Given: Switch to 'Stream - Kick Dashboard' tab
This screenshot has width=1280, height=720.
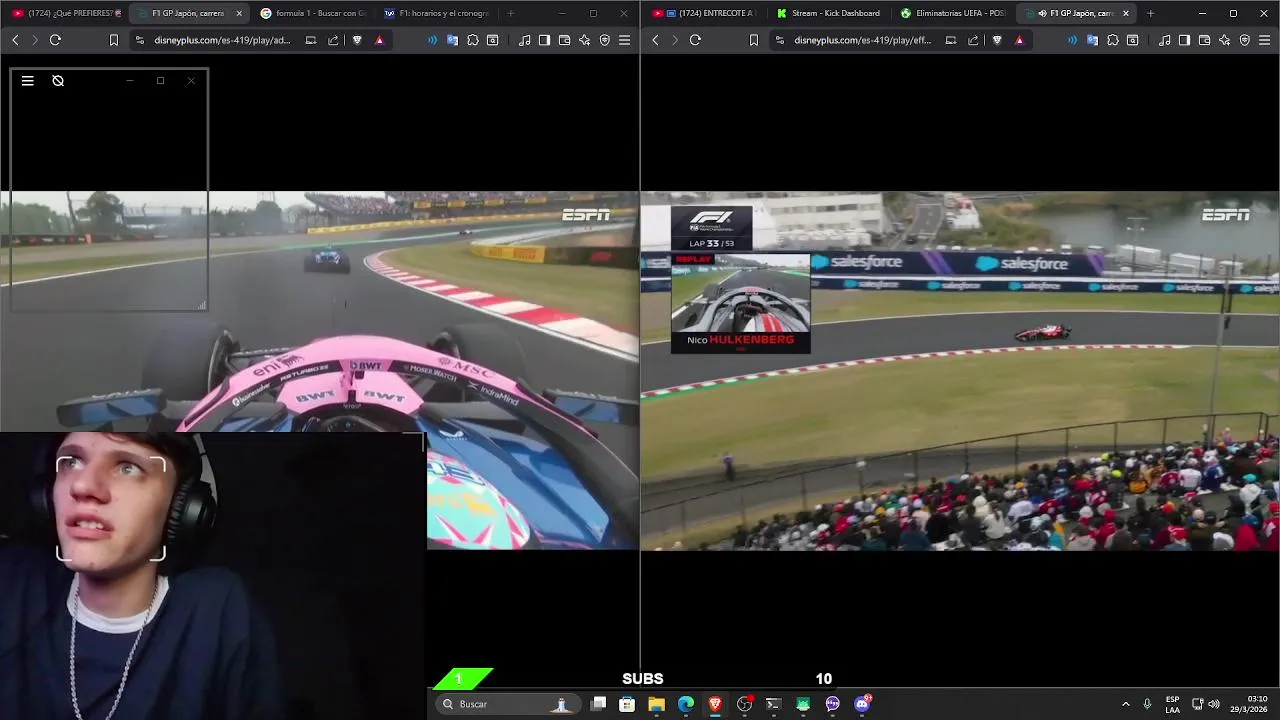Looking at the screenshot, I should 830,13.
